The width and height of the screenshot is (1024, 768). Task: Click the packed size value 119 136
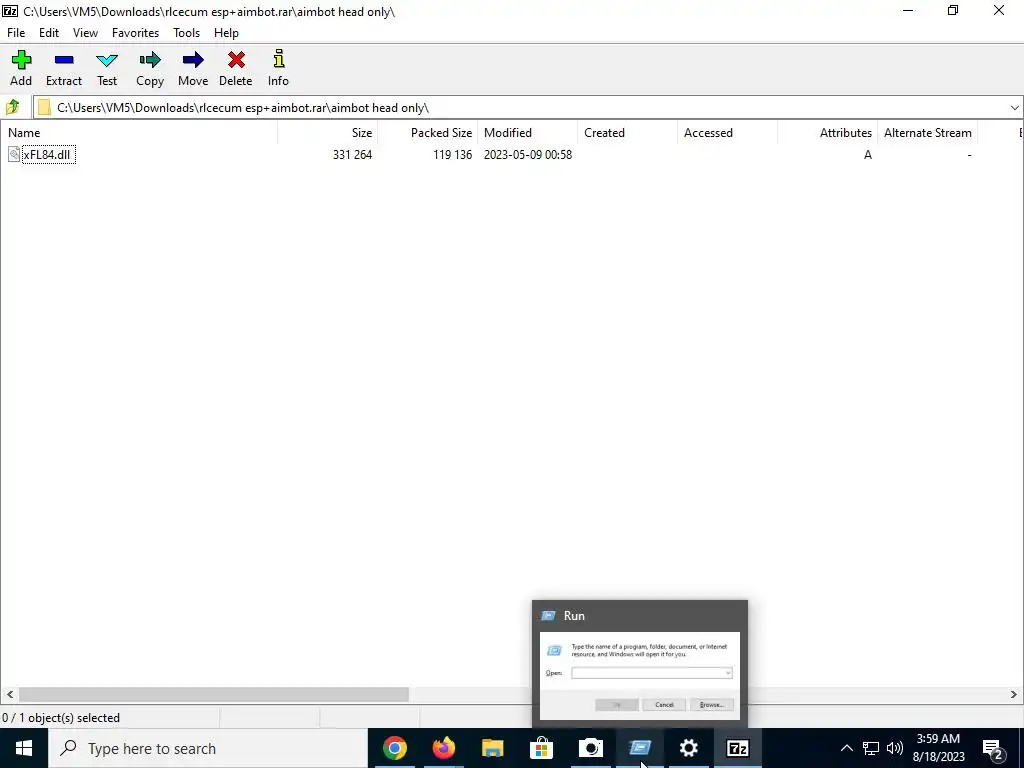coord(452,155)
